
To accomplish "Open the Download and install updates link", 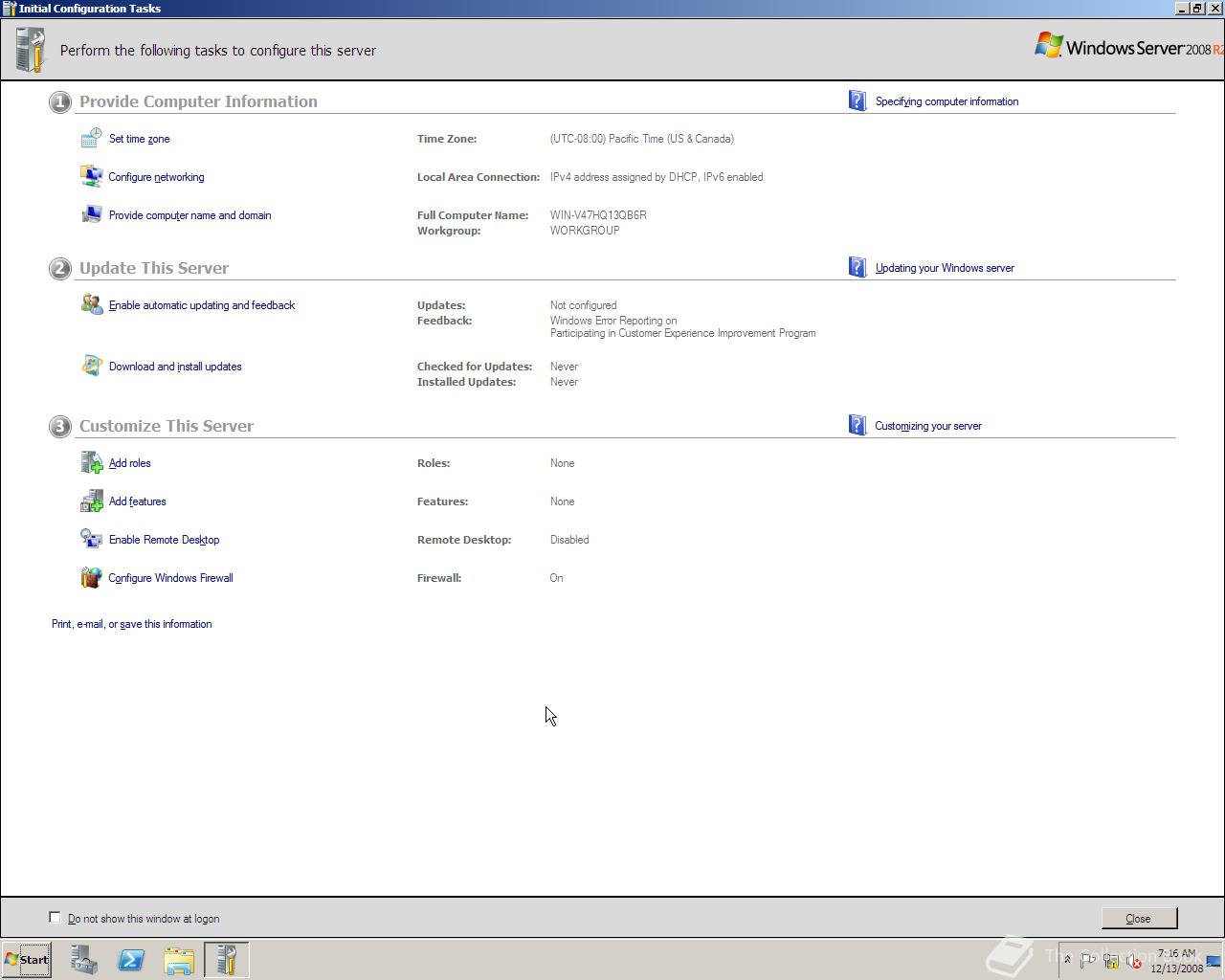I will tap(175, 367).
